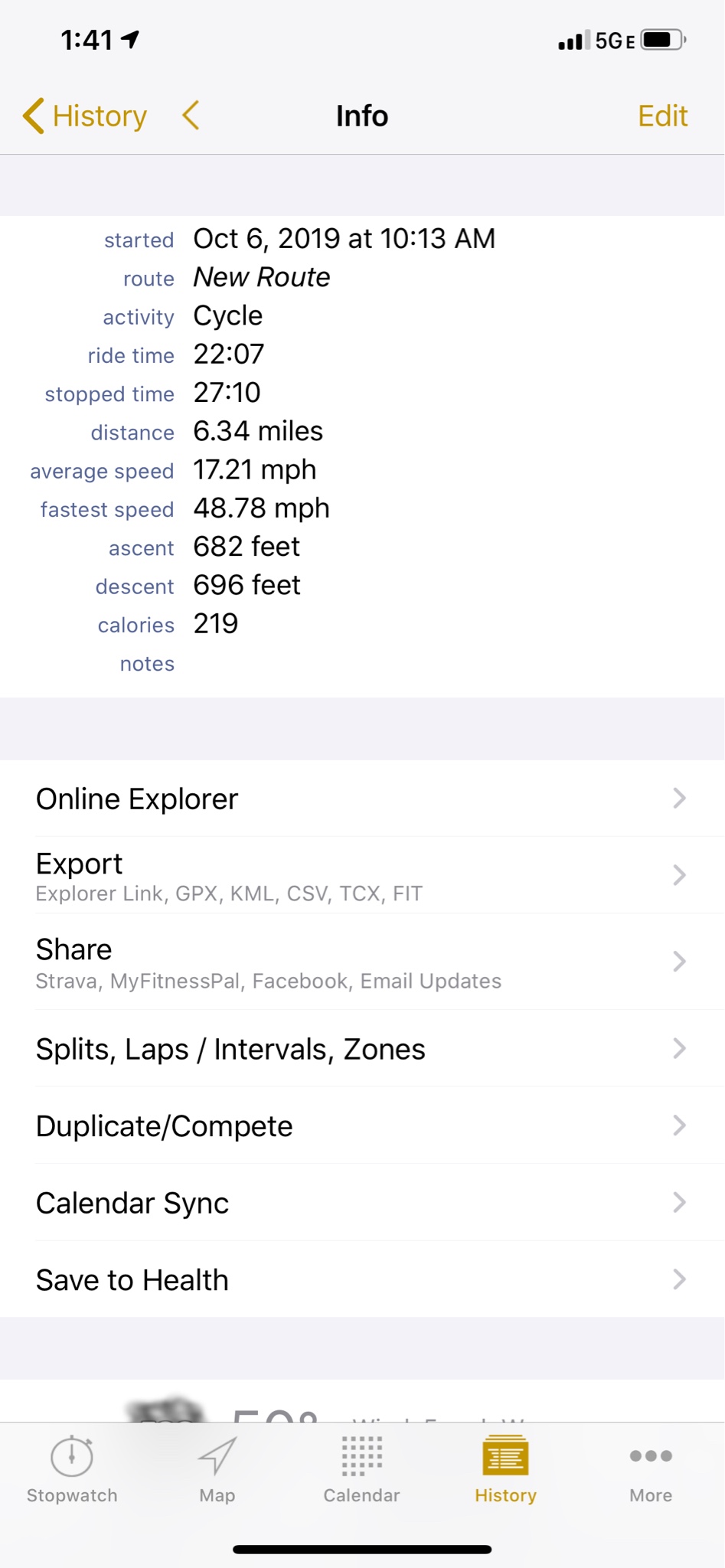Tap Edit to modify workout info
Viewport: 725px width, 1568px height.
click(x=663, y=116)
